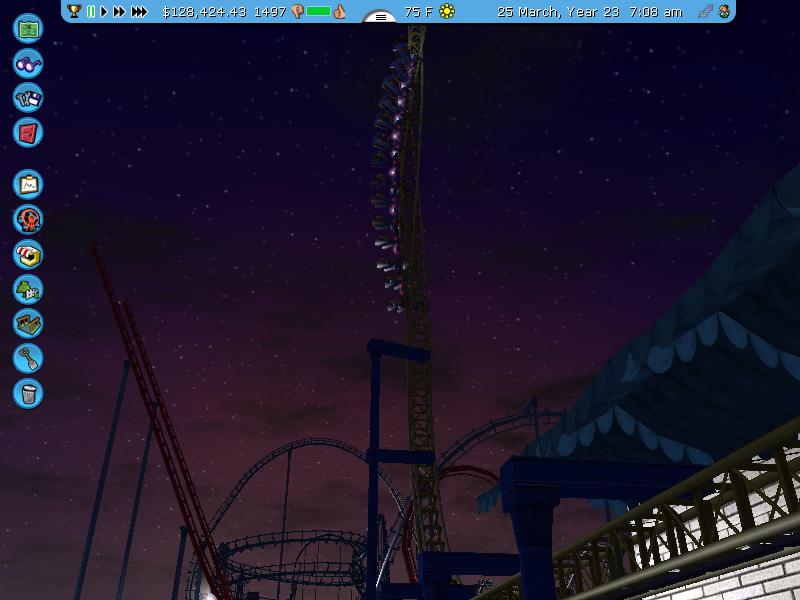Click the 75 F temperature readout
Viewport: 800px width, 600px height.
[418, 12]
